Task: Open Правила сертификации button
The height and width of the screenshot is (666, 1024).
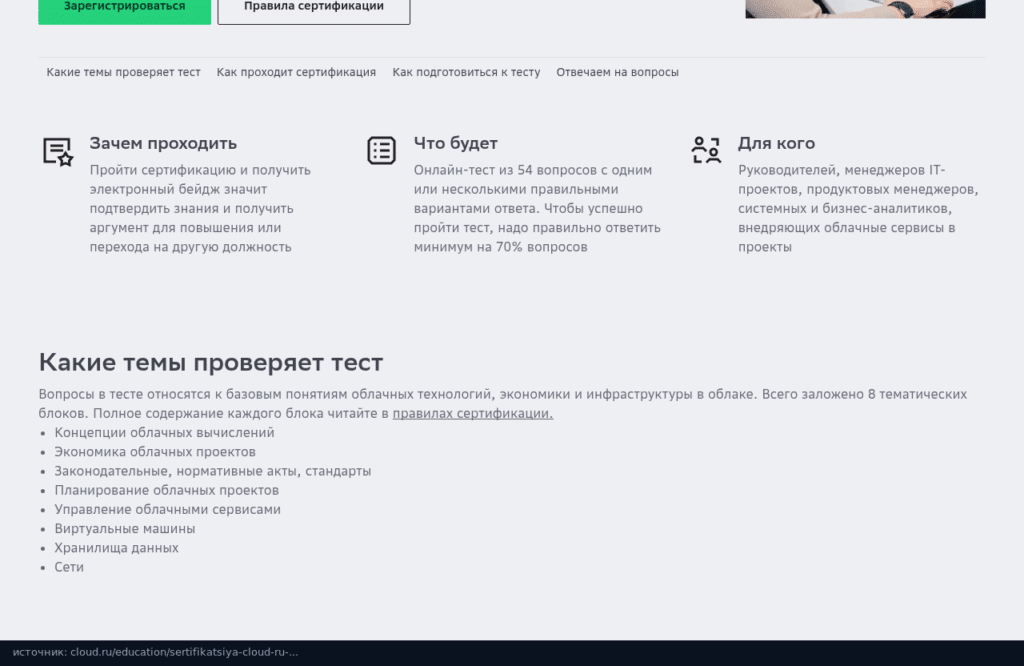Action: [313, 10]
